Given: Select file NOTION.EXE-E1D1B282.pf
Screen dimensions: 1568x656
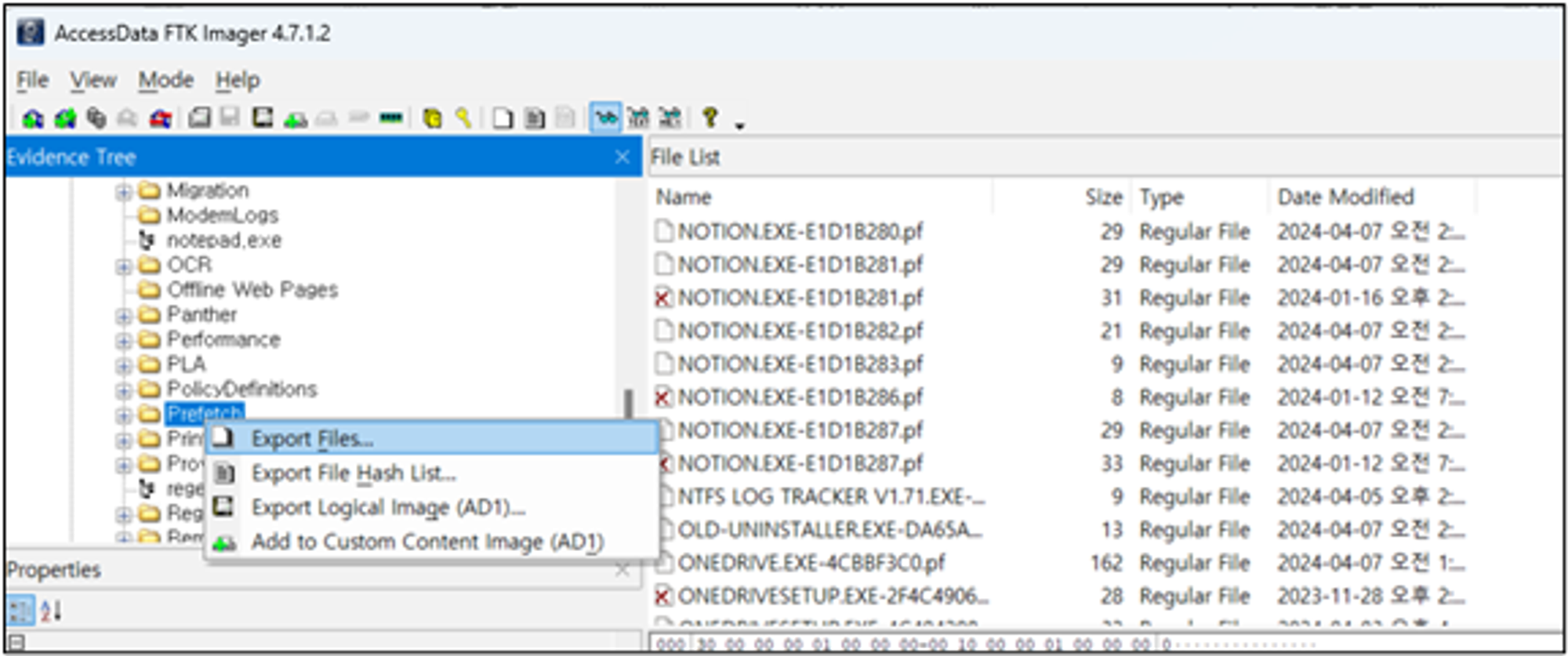Looking at the screenshot, I should [800, 332].
